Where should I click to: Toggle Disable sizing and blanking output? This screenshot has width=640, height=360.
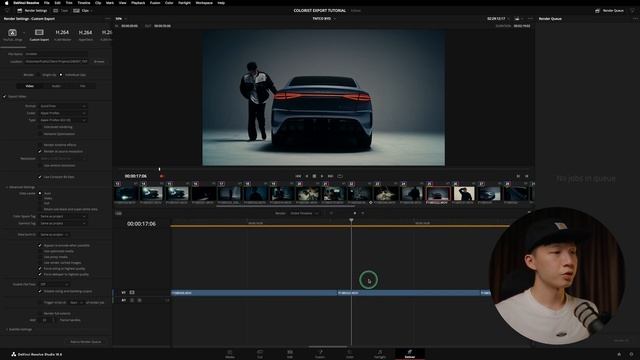tap(40, 291)
